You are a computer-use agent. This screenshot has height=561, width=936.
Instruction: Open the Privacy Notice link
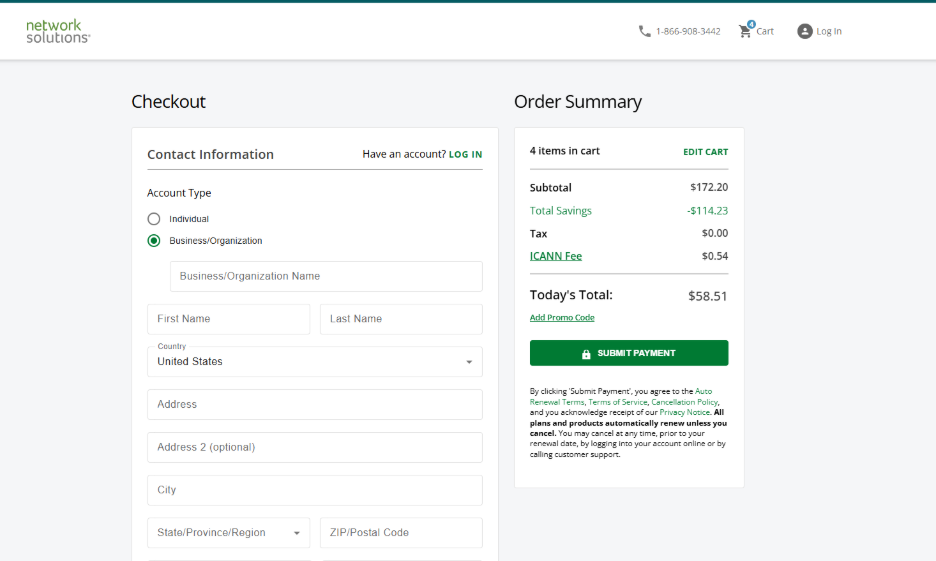(684, 412)
